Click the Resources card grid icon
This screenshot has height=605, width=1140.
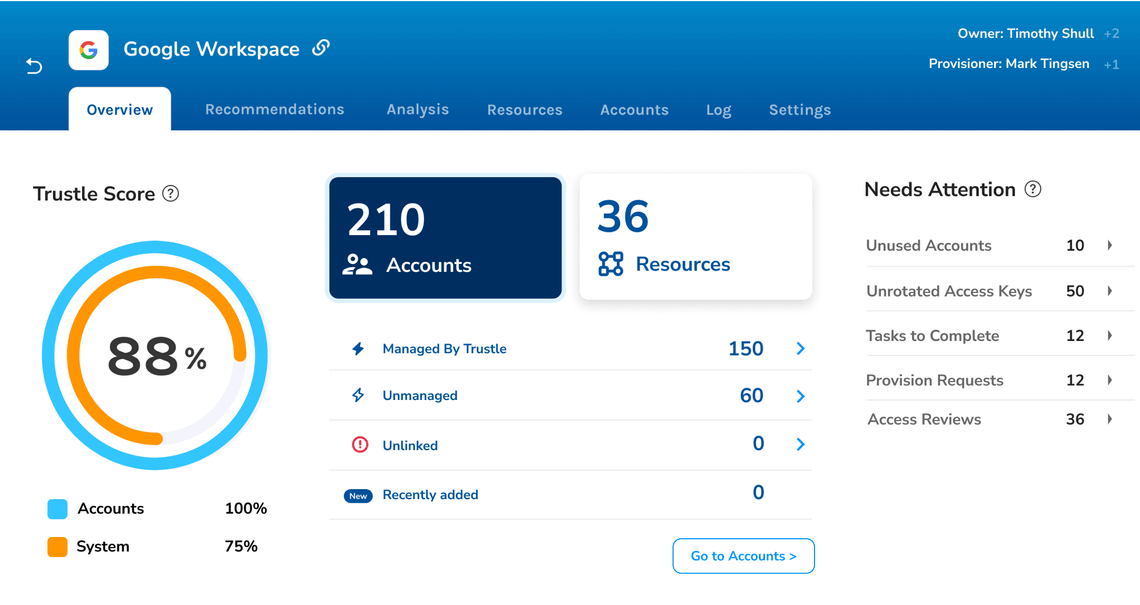click(x=611, y=264)
